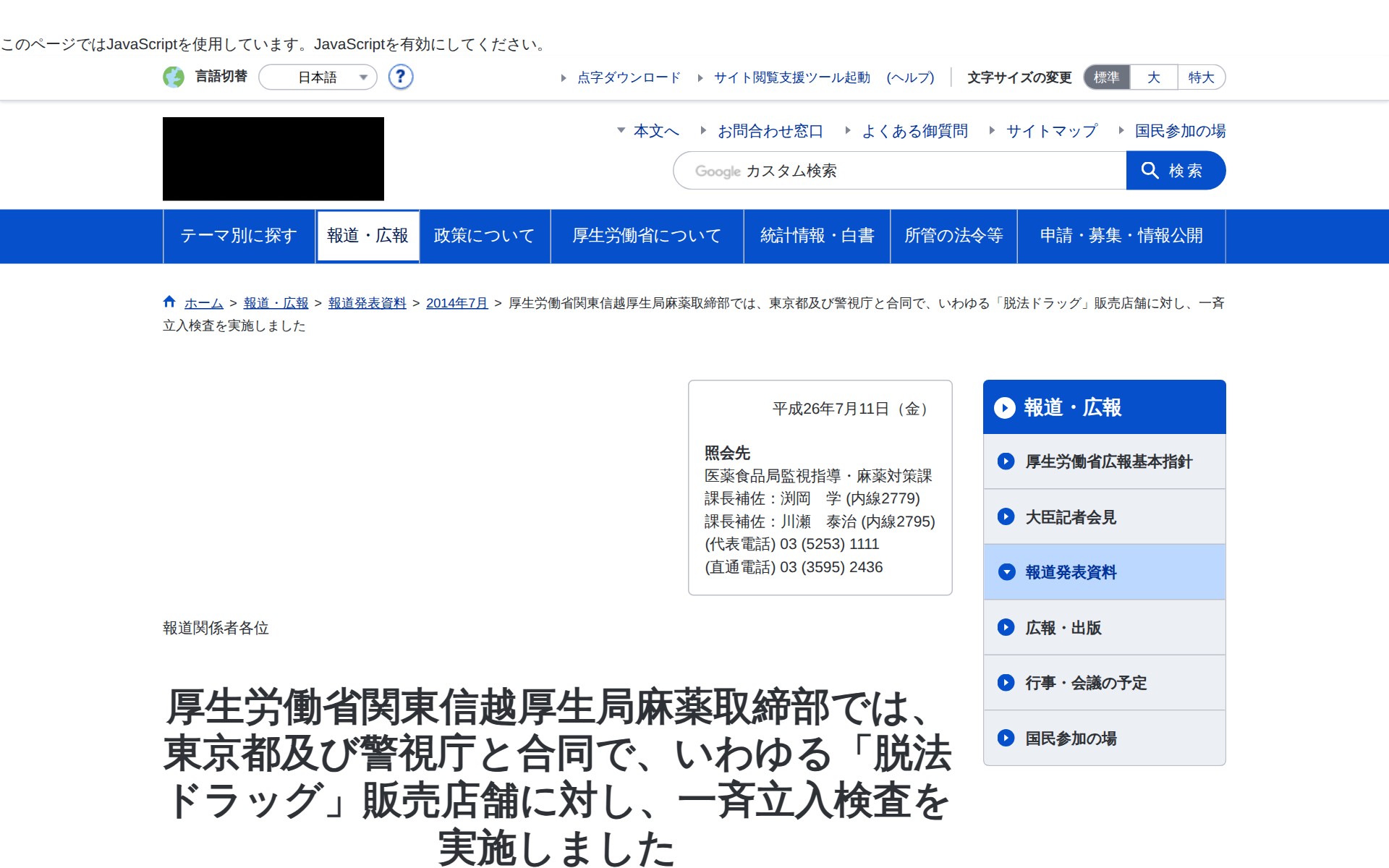
Task: Click the arrow icon beside 国民参加の場
Action: 1006,738
